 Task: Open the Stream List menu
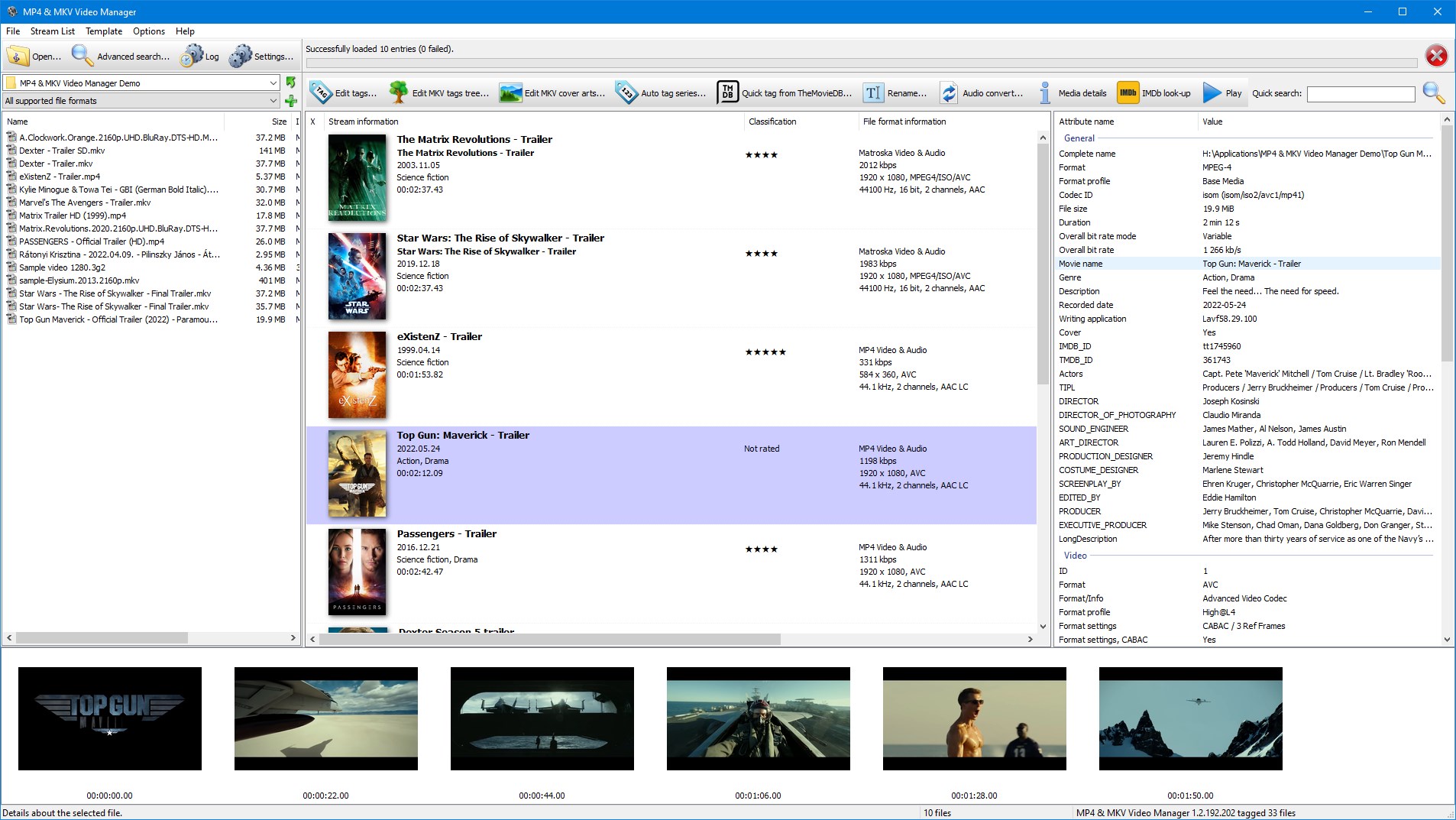click(52, 31)
